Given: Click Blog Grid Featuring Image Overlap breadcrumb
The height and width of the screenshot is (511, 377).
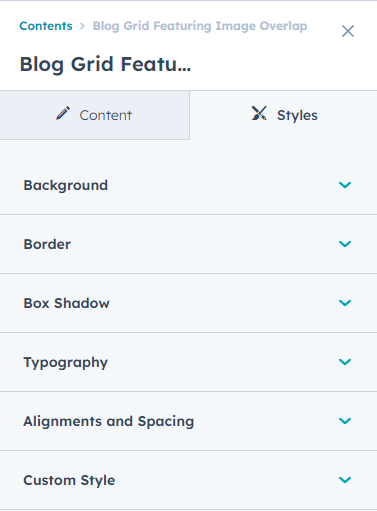Looking at the screenshot, I should coord(200,26).
